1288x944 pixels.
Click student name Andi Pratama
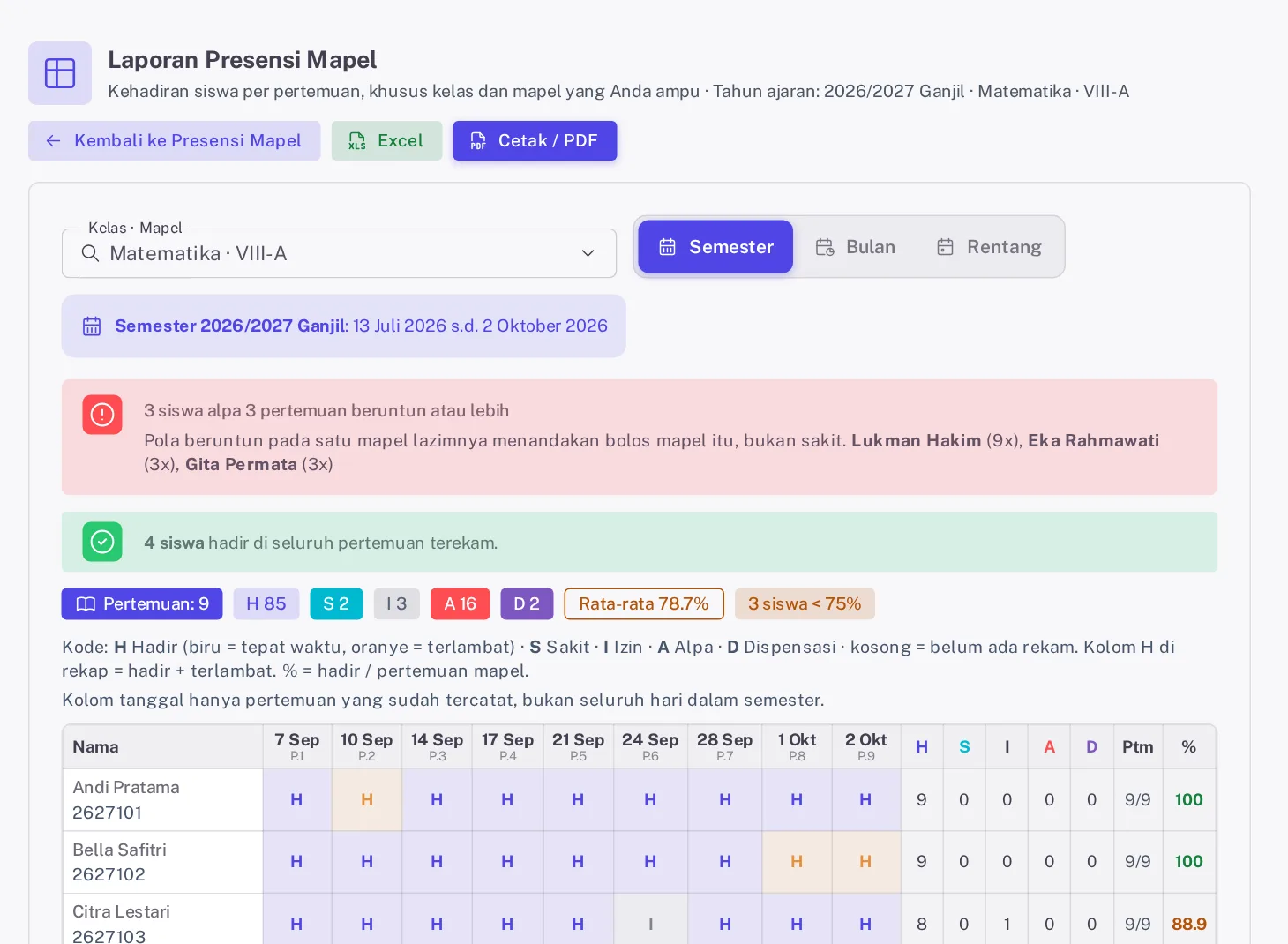[126, 788]
